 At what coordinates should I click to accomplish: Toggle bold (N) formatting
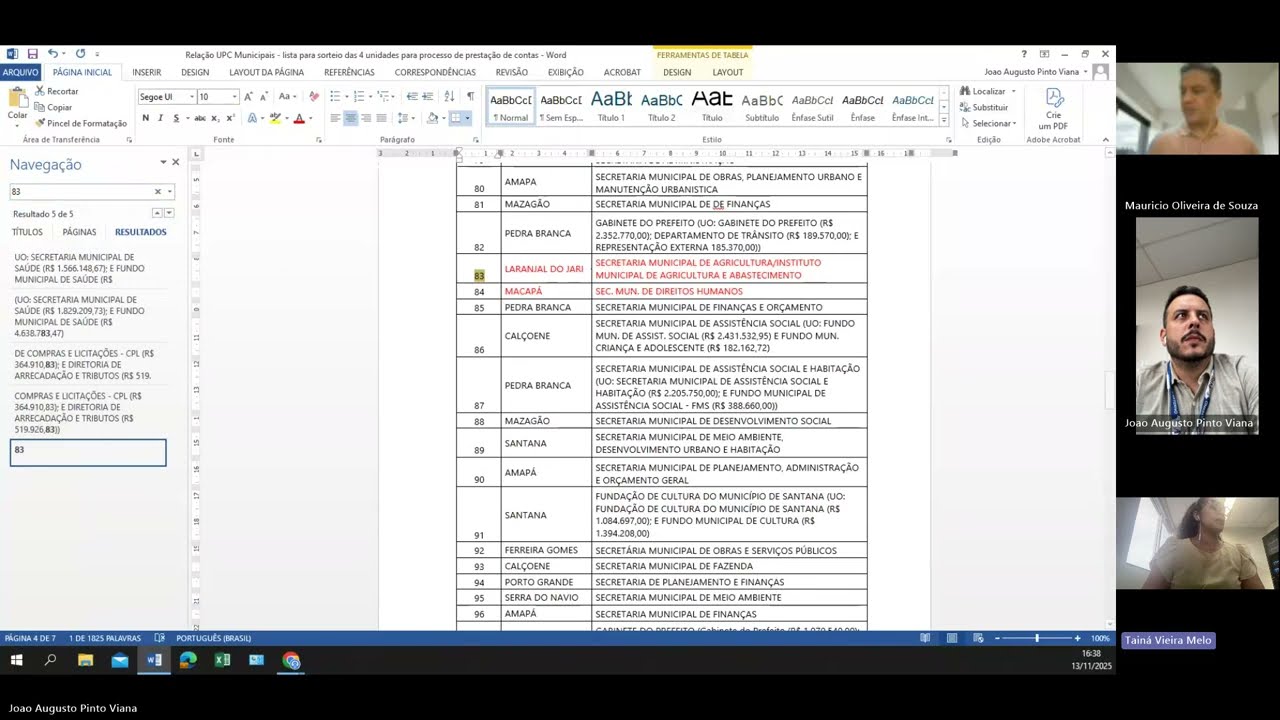click(x=146, y=118)
